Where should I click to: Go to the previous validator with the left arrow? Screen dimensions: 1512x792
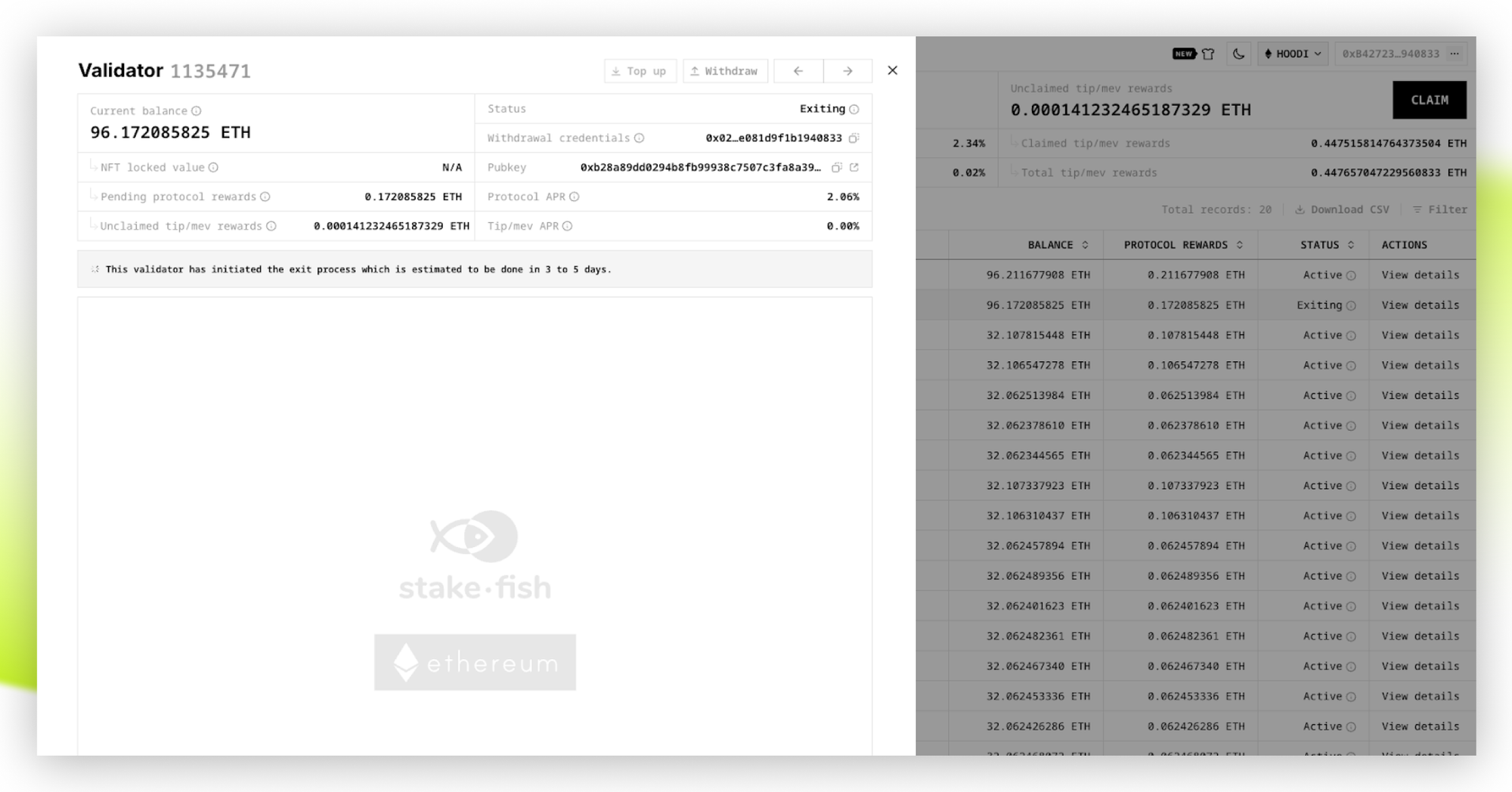point(798,71)
